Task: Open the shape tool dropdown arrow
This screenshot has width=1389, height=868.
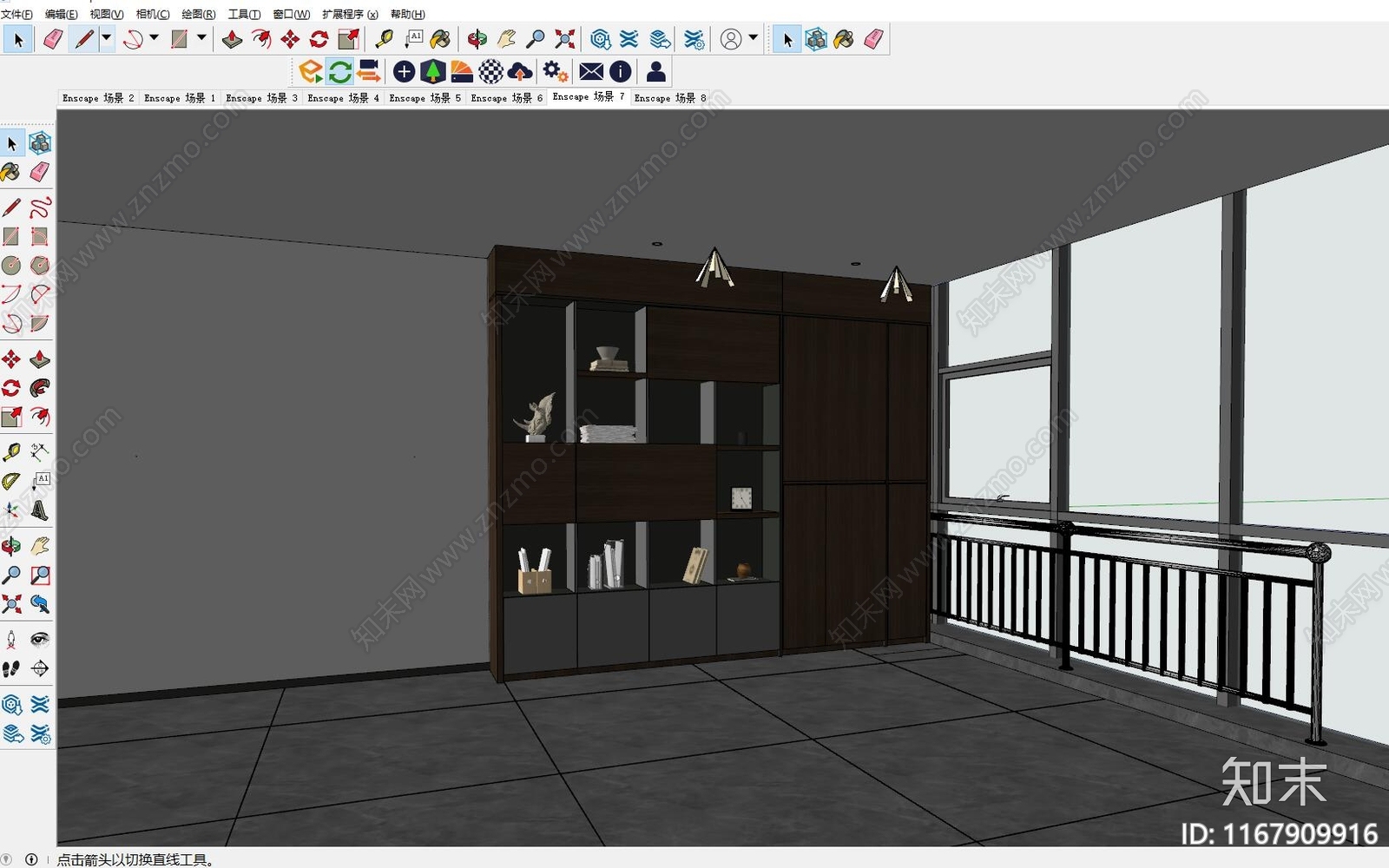Action: [201, 38]
